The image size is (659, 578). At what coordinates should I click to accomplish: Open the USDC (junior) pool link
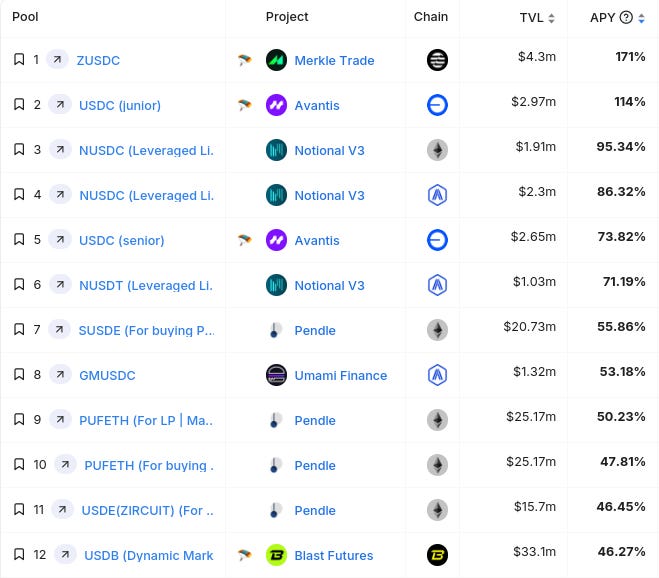tap(120, 106)
